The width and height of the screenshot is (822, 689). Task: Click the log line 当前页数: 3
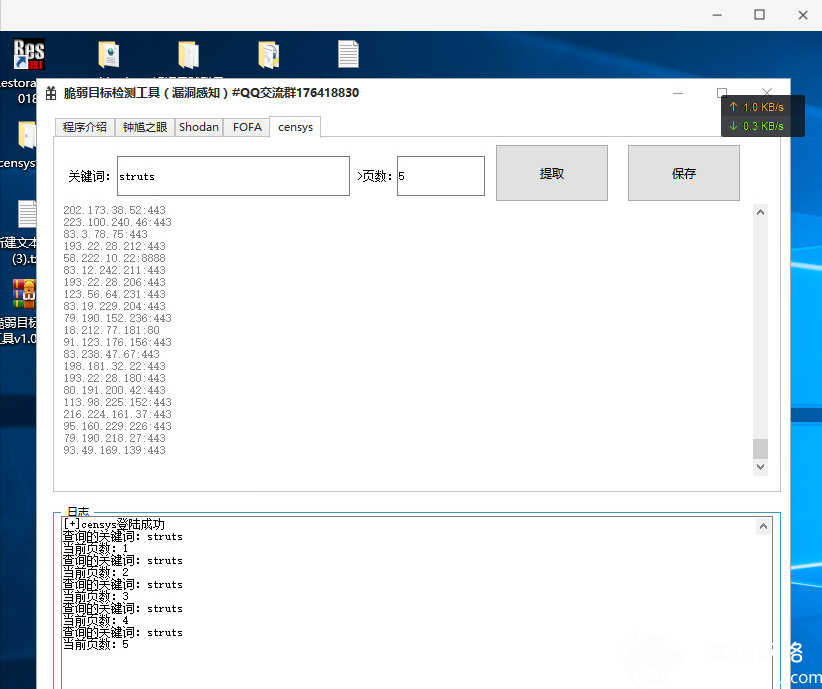[95, 597]
